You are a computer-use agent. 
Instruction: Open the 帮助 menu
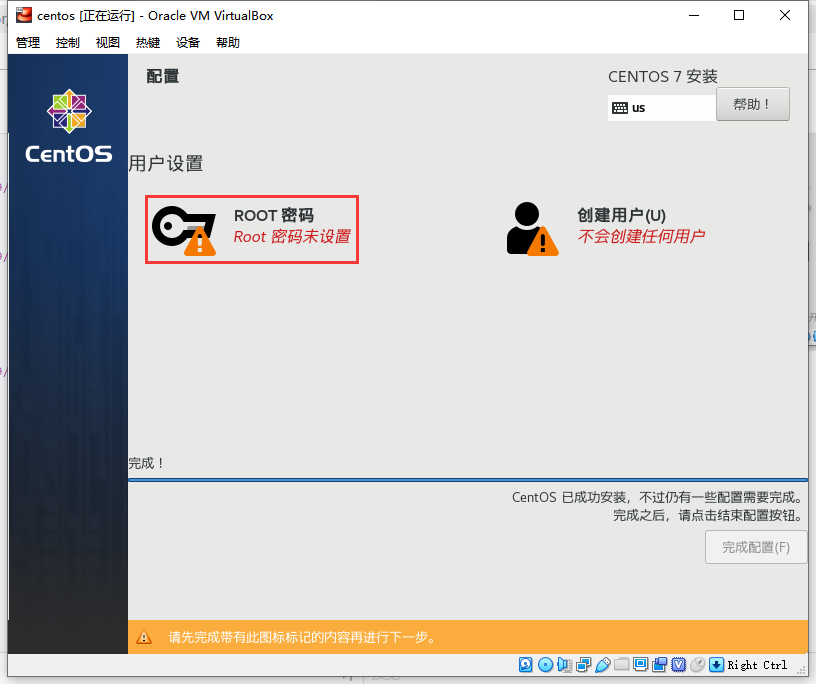click(x=228, y=43)
